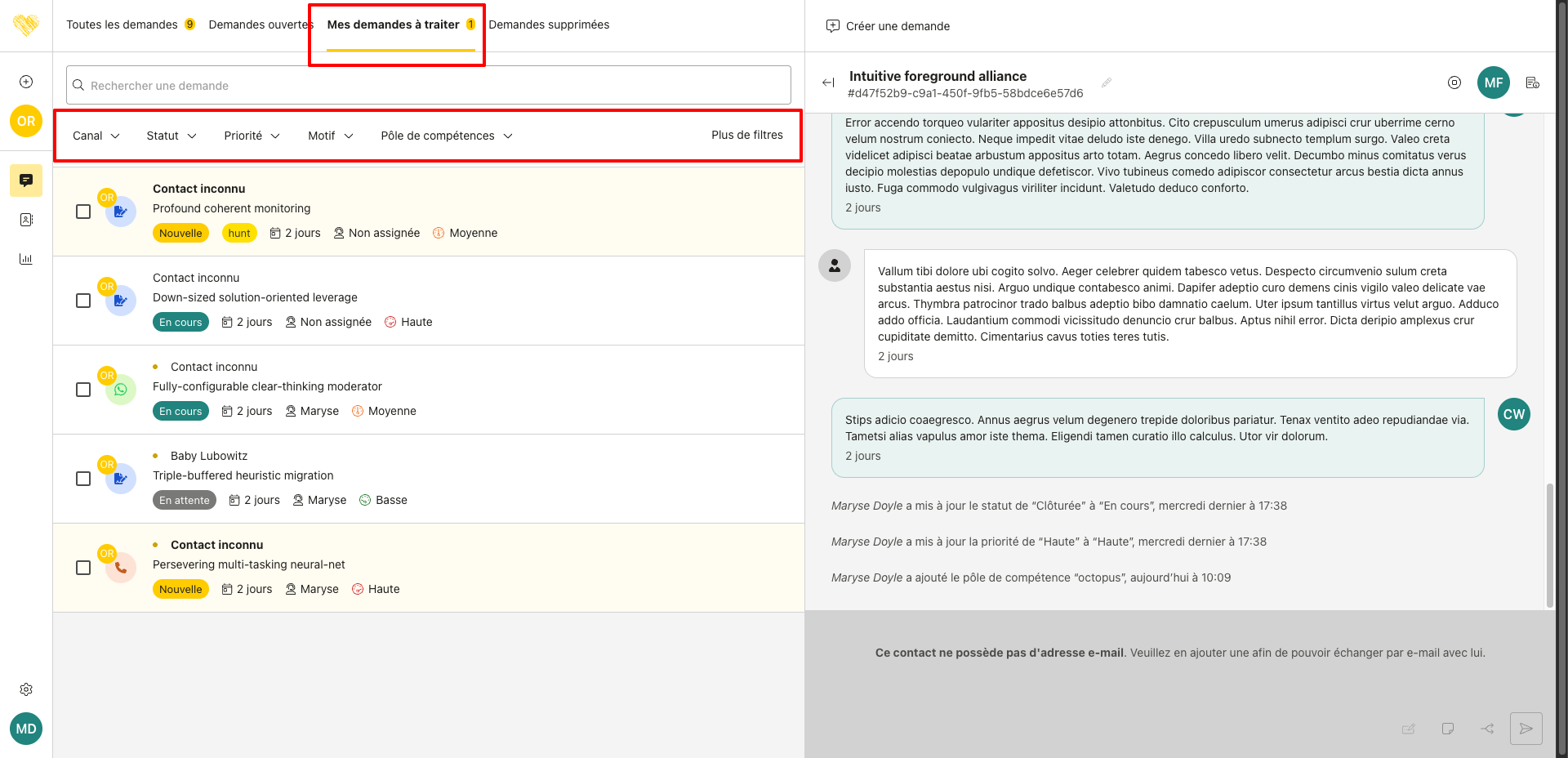The width and height of the screenshot is (1568, 758).
Task: Click the send message arrow button
Action: pos(1526,729)
